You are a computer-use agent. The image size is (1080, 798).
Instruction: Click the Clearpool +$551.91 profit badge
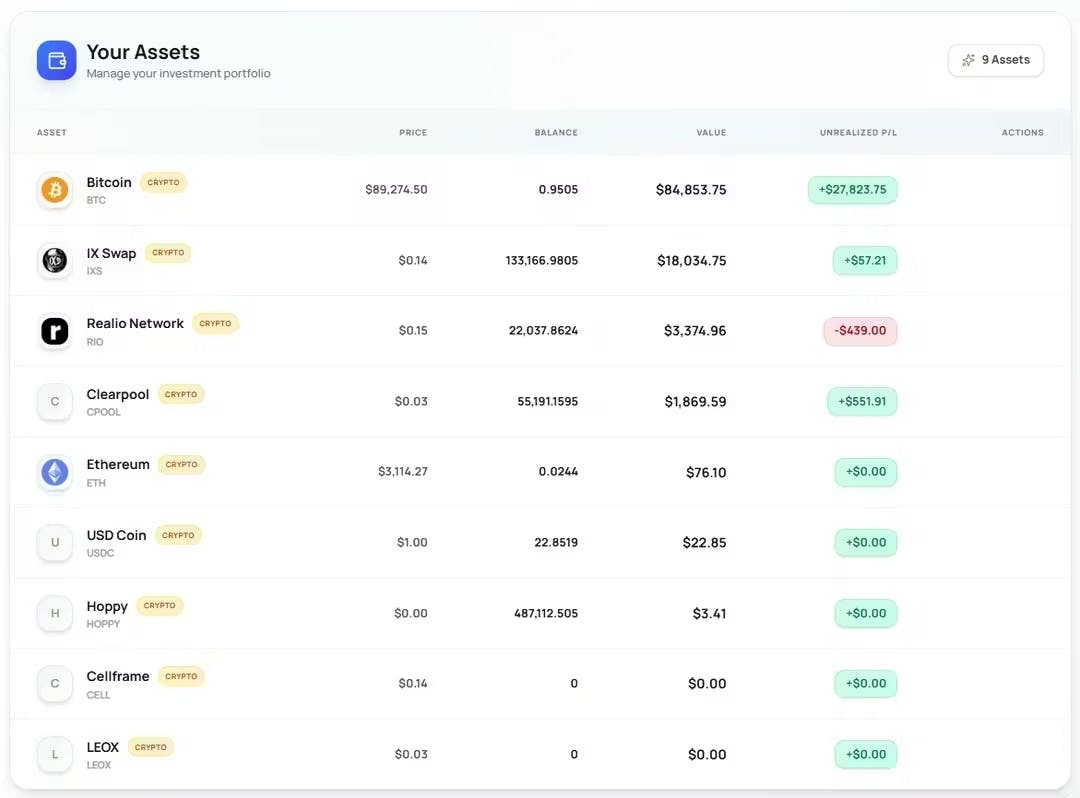862,401
